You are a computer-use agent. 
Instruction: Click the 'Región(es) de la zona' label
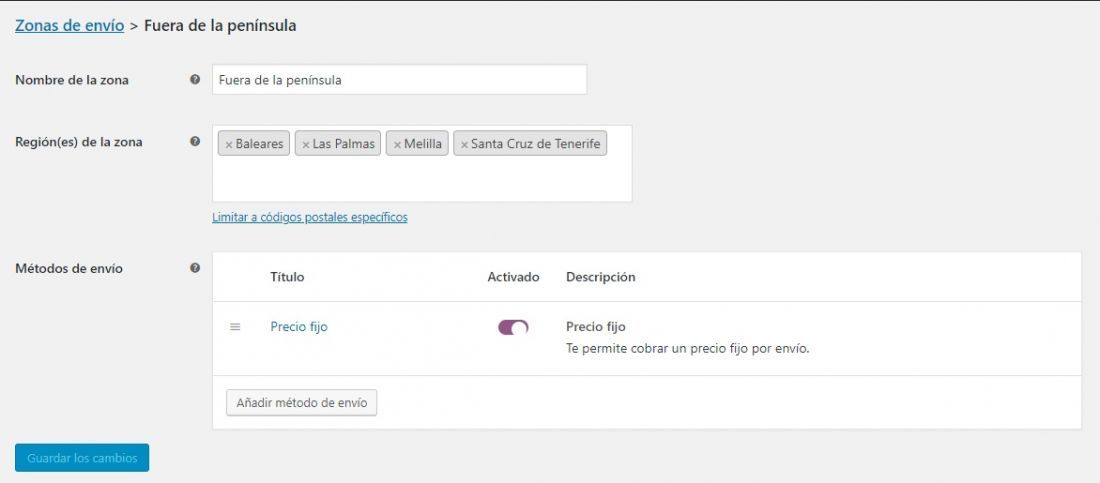[x=79, y=142]
